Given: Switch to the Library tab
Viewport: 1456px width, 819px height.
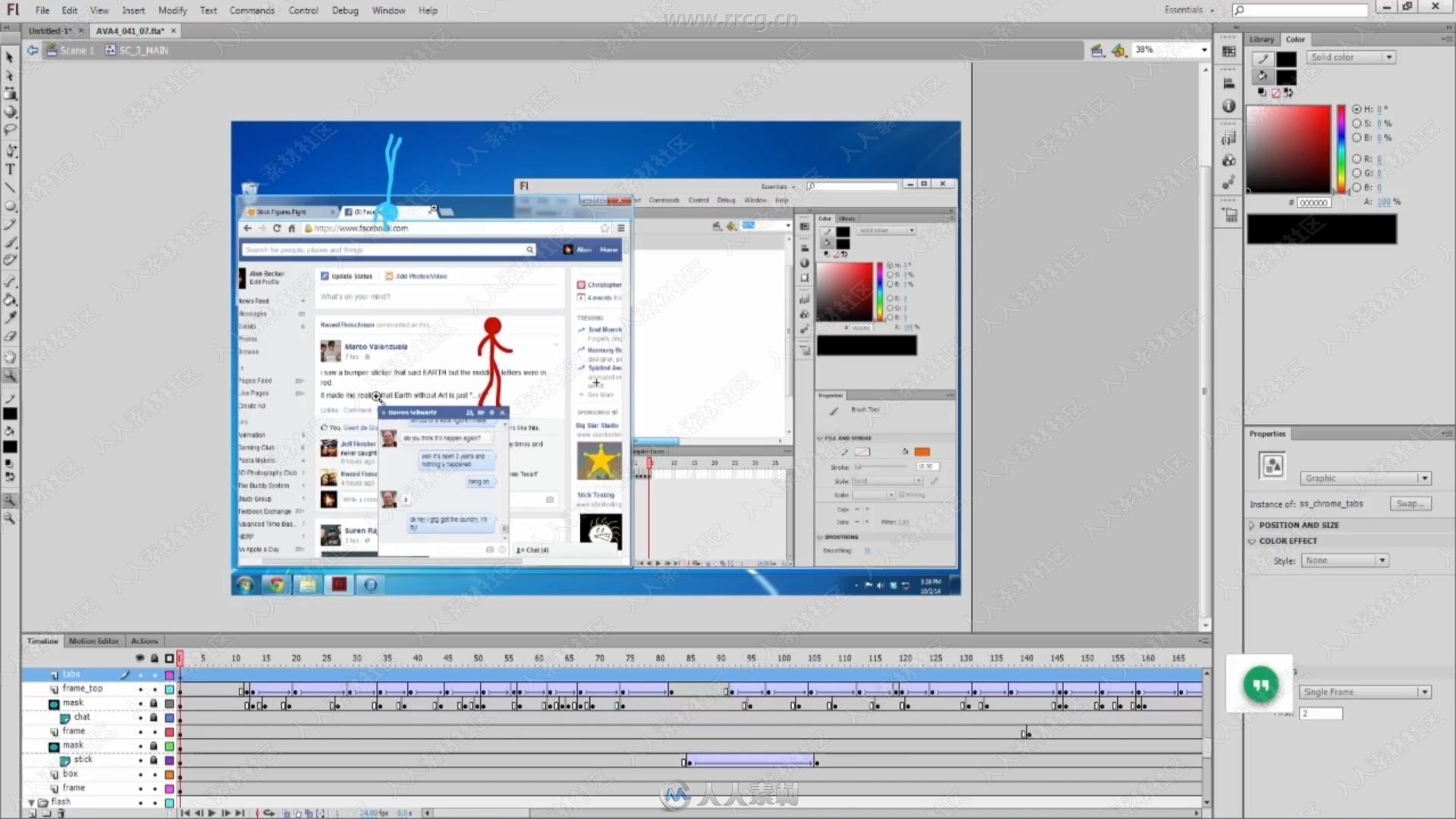Looking at the screenshot, I should 1262,39.
